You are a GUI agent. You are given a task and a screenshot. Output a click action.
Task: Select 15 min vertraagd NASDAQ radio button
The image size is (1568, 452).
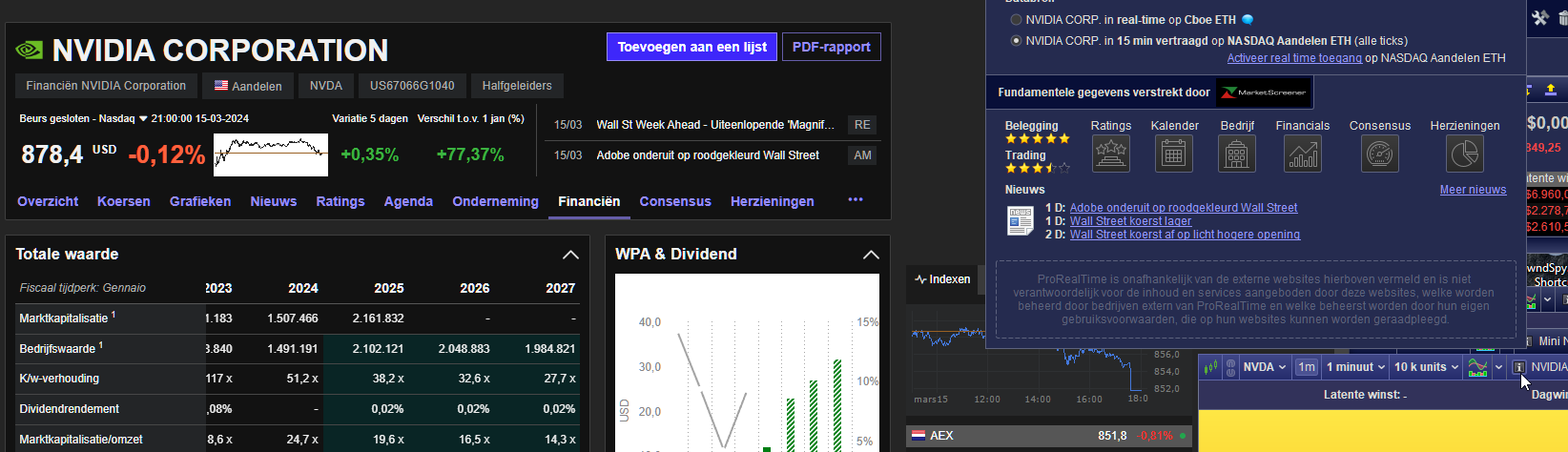pyautogui.click(x=1016, y=41)
